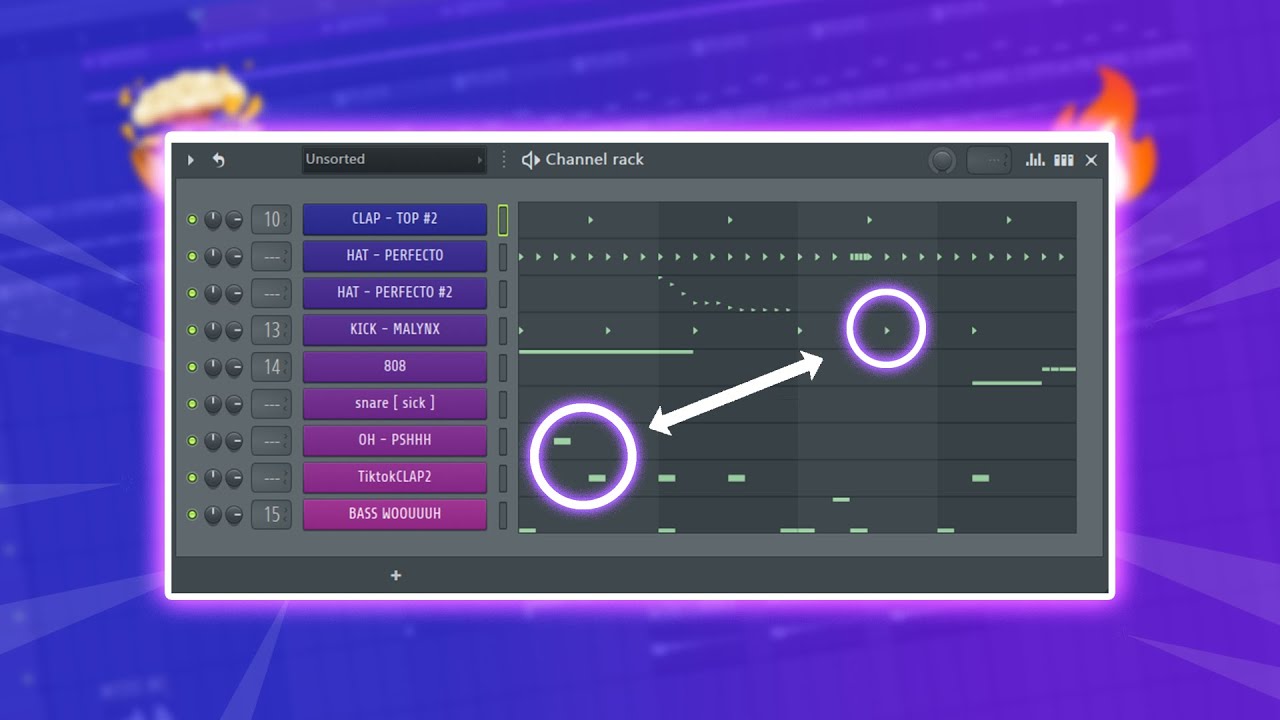
Task: Open the HAT - PERFECTO #2 channel button
Action: pos(395,293)
